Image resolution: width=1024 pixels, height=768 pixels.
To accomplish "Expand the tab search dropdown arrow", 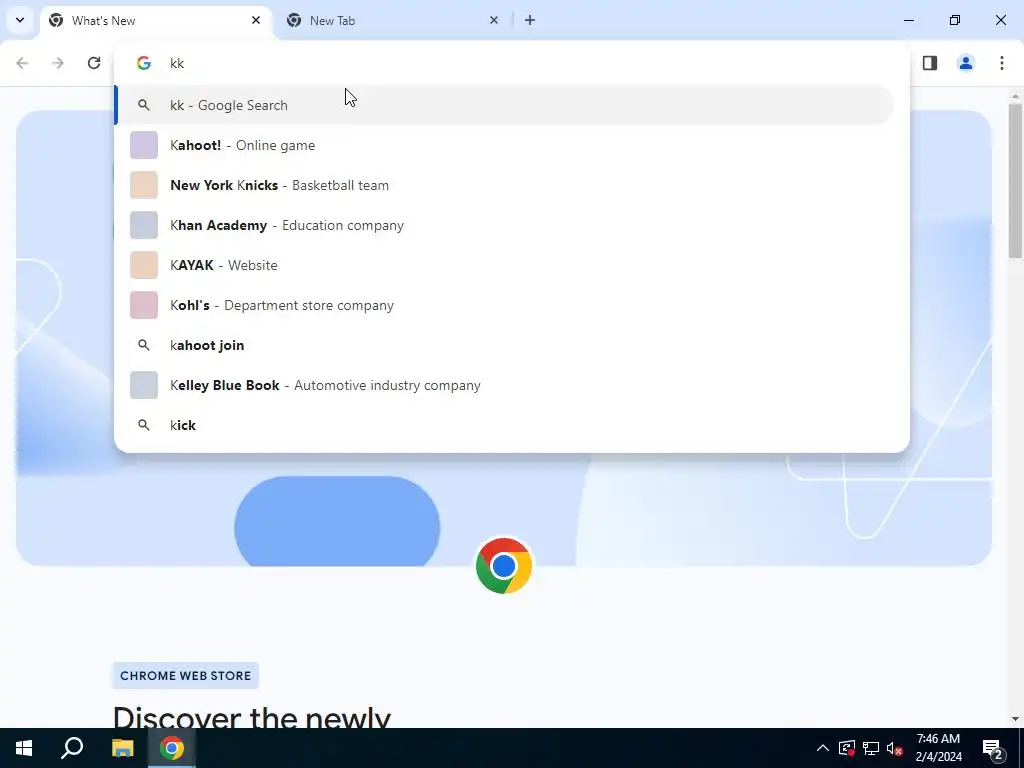I will point(20,20).
